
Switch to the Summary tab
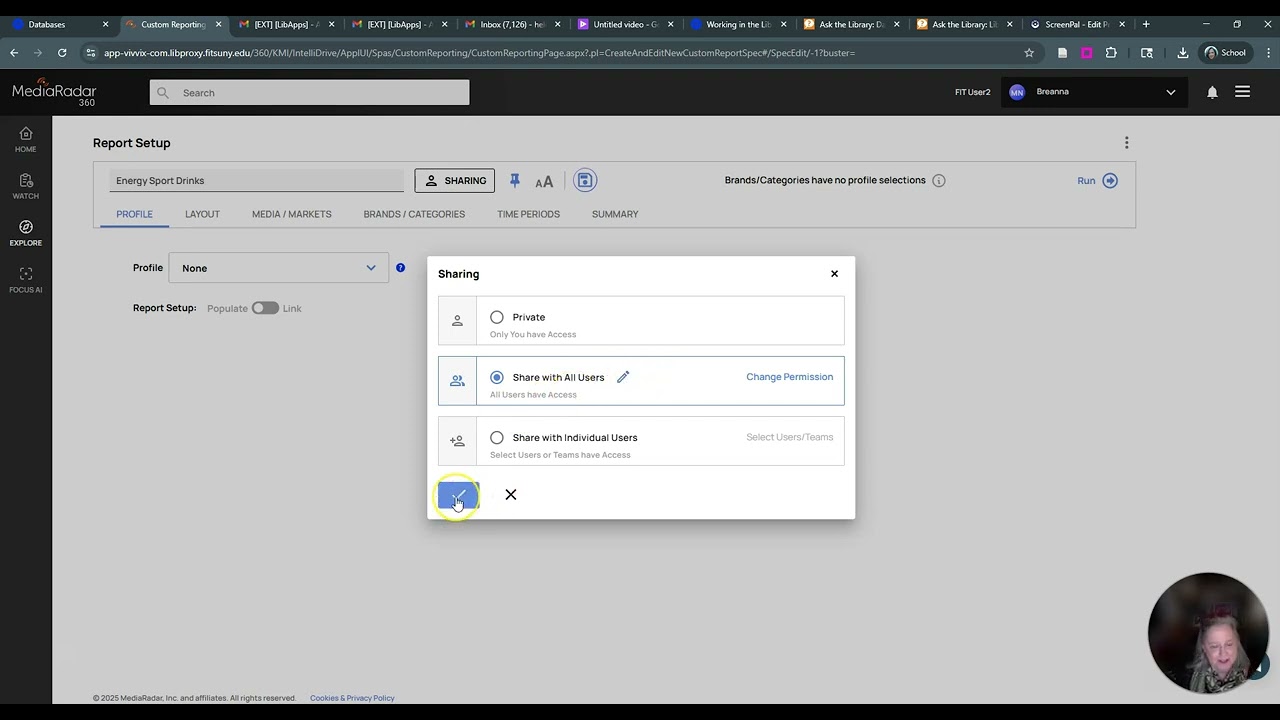coord(615,214)
